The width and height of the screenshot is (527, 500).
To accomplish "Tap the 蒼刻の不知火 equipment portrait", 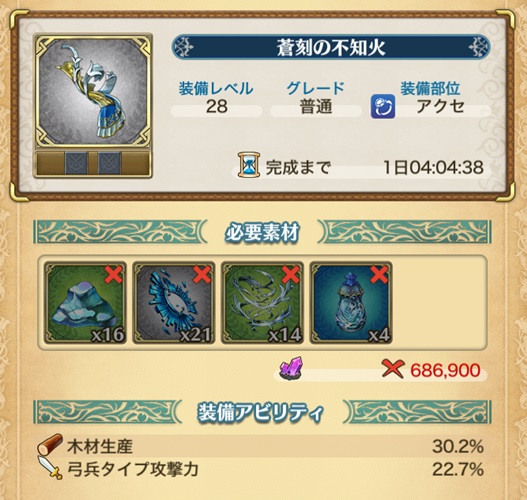I will [x=93, y=91].
